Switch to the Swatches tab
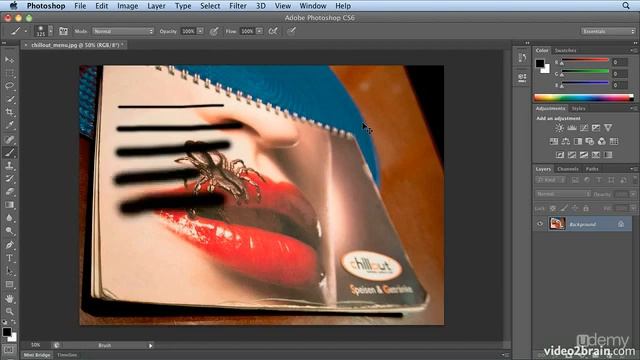640x360 pixels. click(565, 50)
